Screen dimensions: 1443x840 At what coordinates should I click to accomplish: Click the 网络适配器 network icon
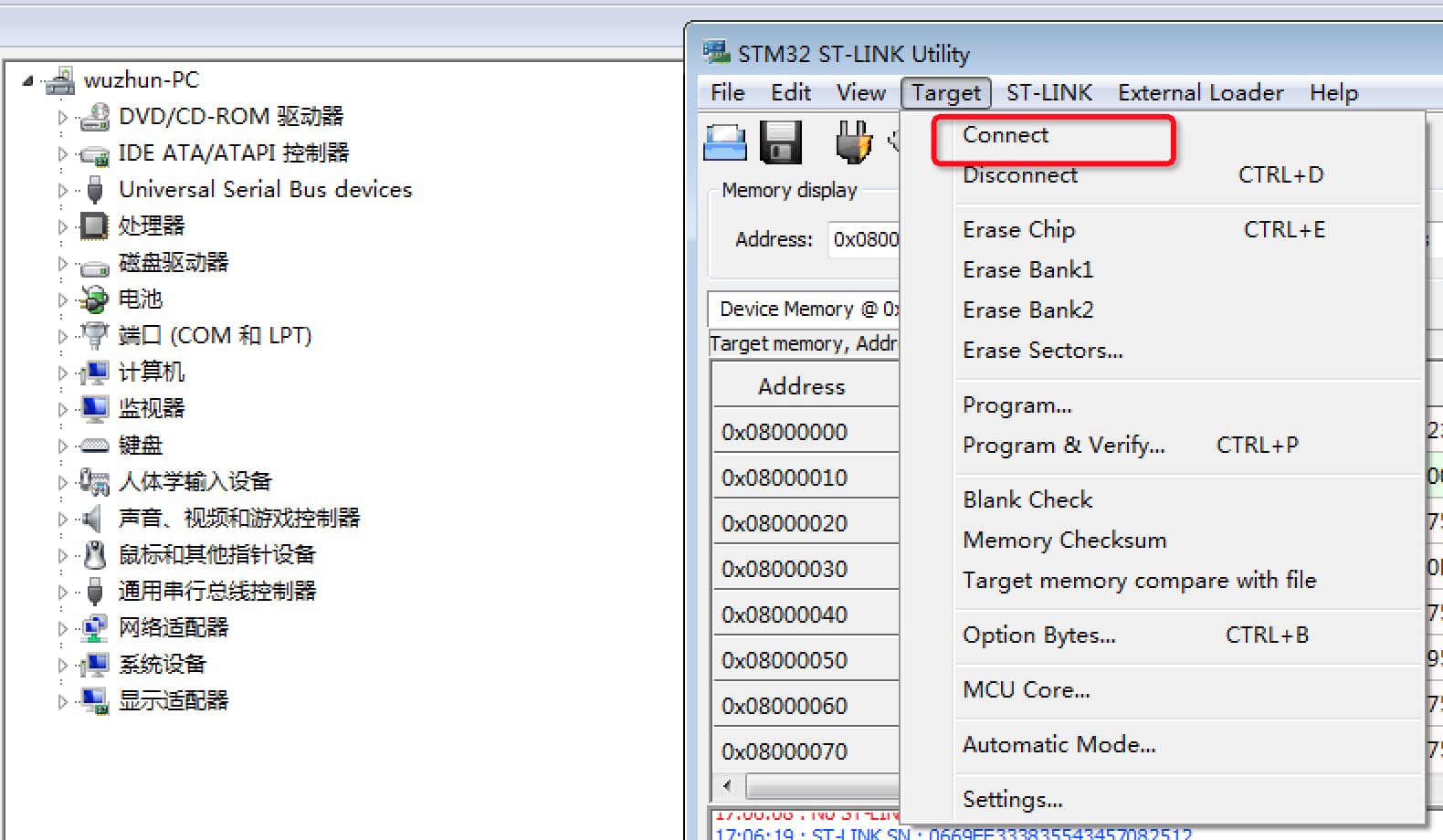[x=94, y=627]
